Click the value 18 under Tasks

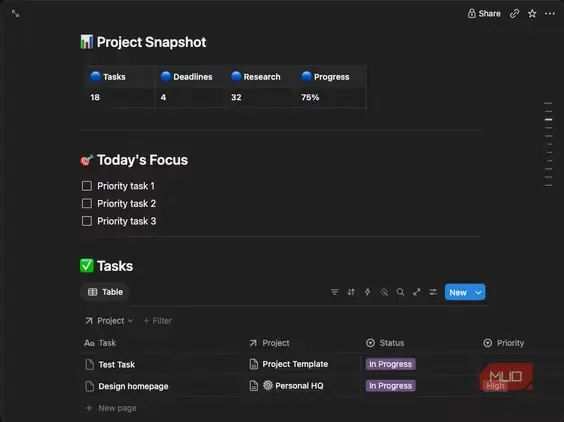(x=95, y=97)
